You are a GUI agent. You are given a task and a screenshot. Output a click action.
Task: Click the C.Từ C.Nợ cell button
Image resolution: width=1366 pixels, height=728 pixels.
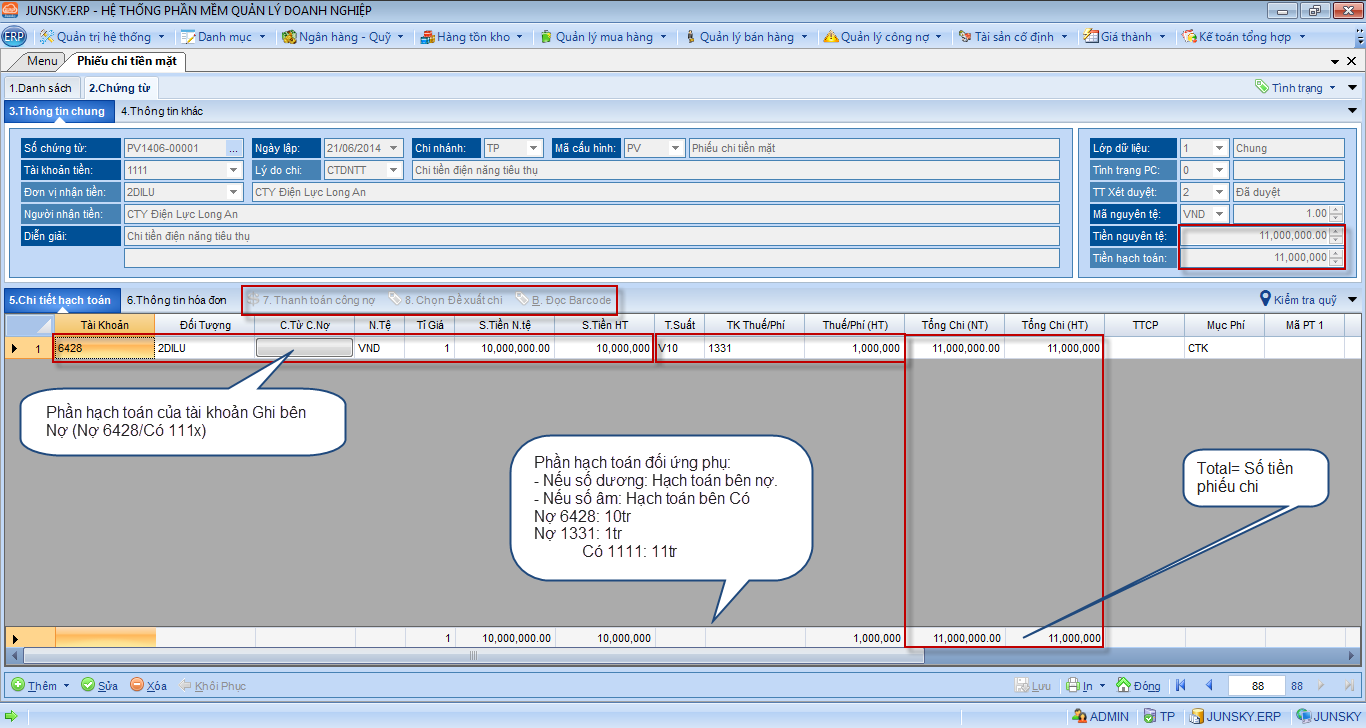point(304,348)
